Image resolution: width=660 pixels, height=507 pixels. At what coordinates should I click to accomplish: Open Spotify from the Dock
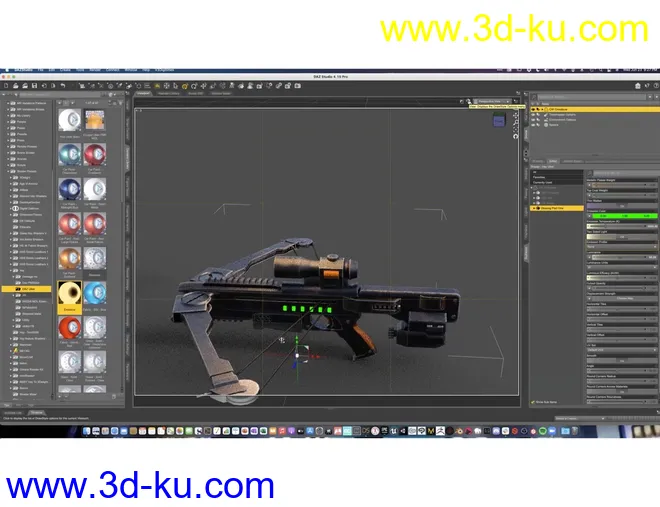(543, 431)
